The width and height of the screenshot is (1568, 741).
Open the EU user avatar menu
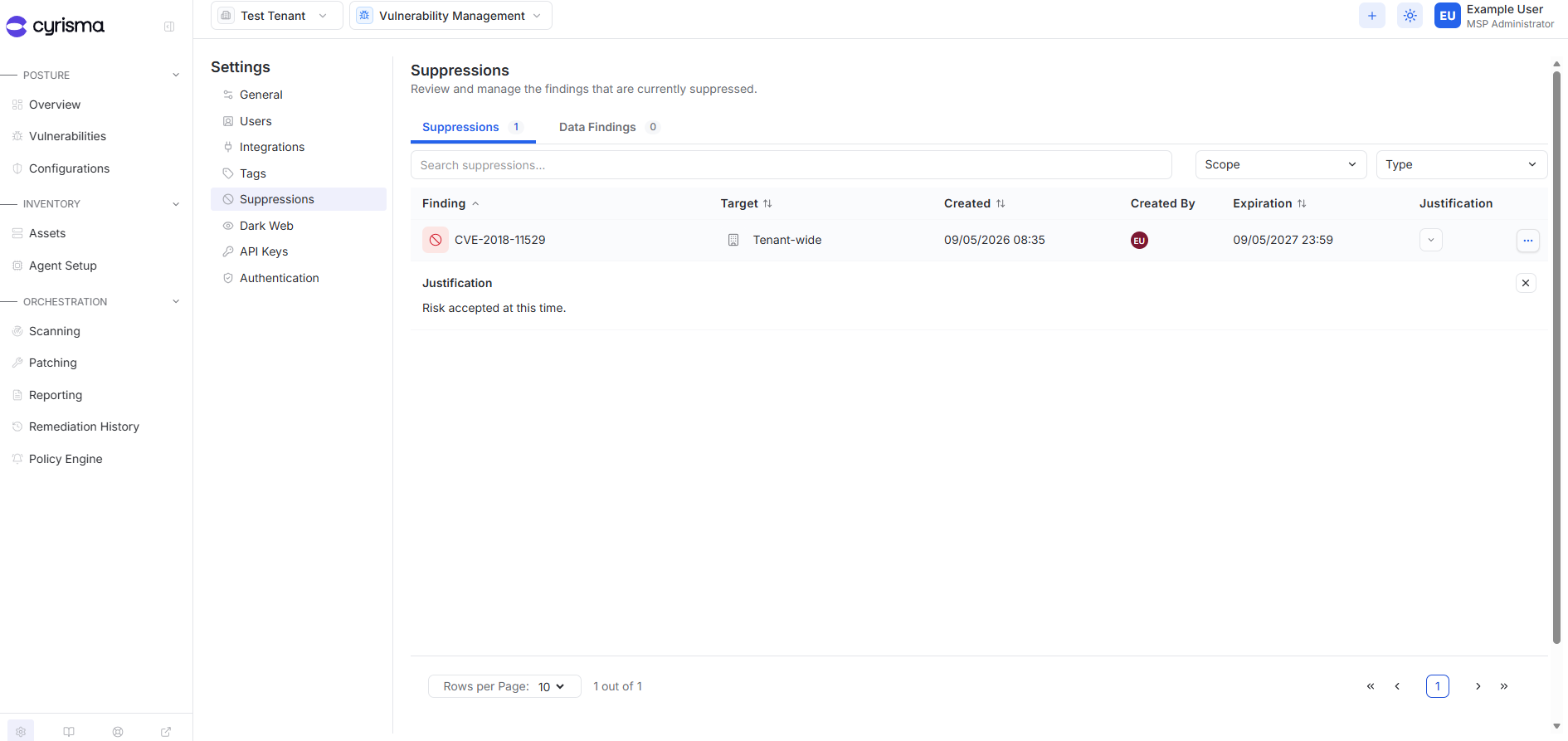click(x=1448, y=16)
